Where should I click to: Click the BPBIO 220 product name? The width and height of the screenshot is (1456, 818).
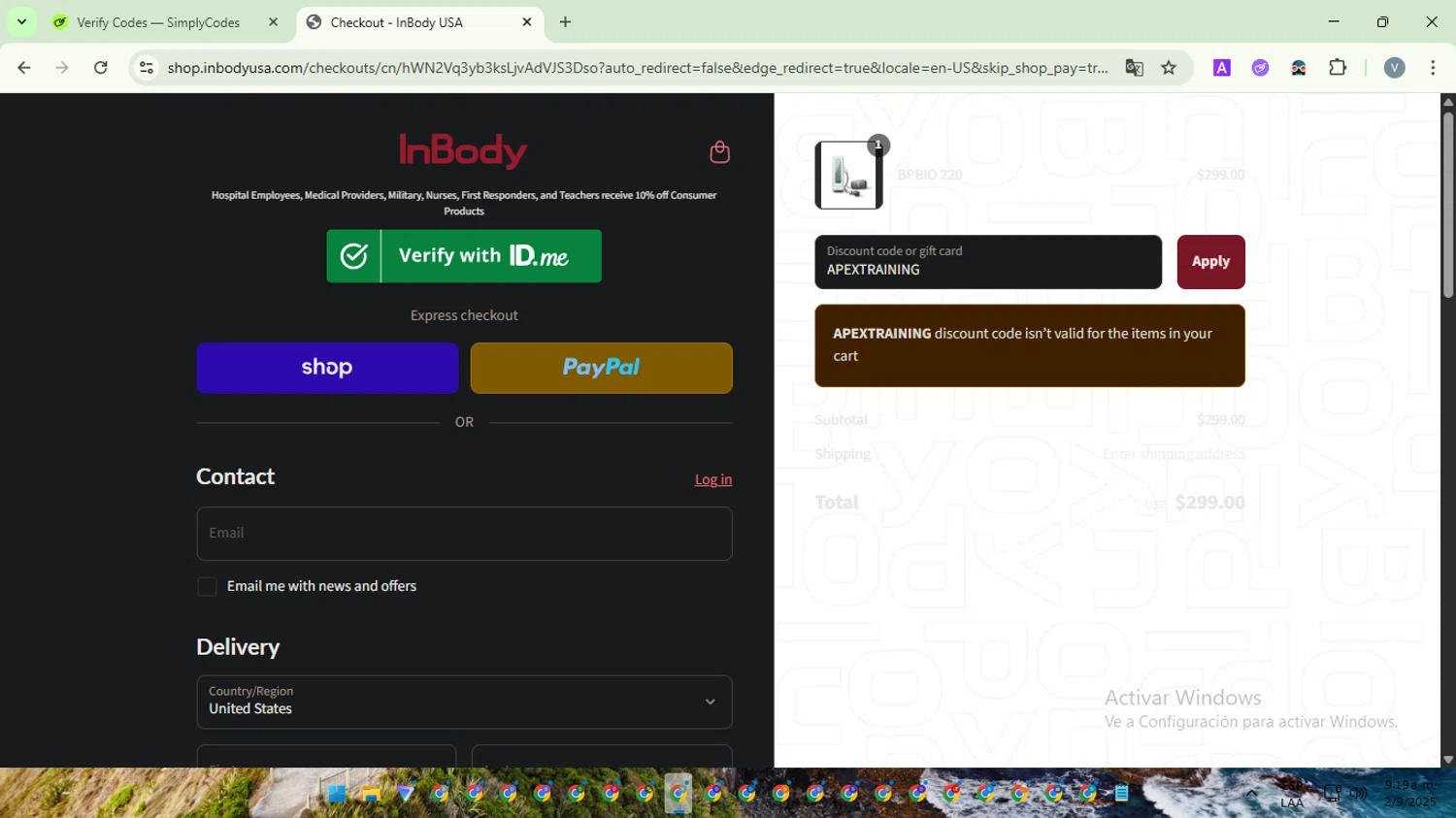(930, 175)
